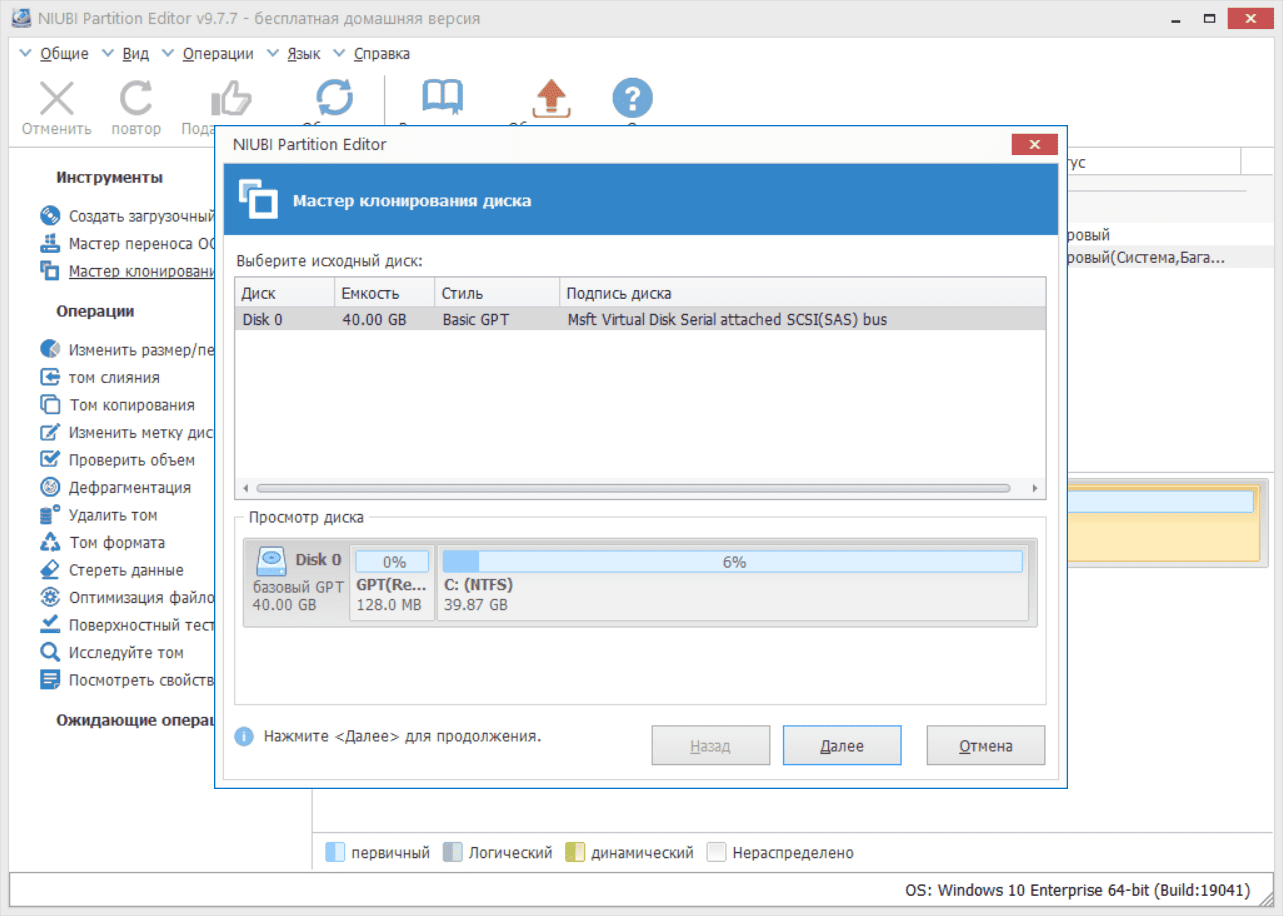This screenshot has height=916, width=1283.
Task: Select the том слияния merge icon
Action: click(50, 377)
